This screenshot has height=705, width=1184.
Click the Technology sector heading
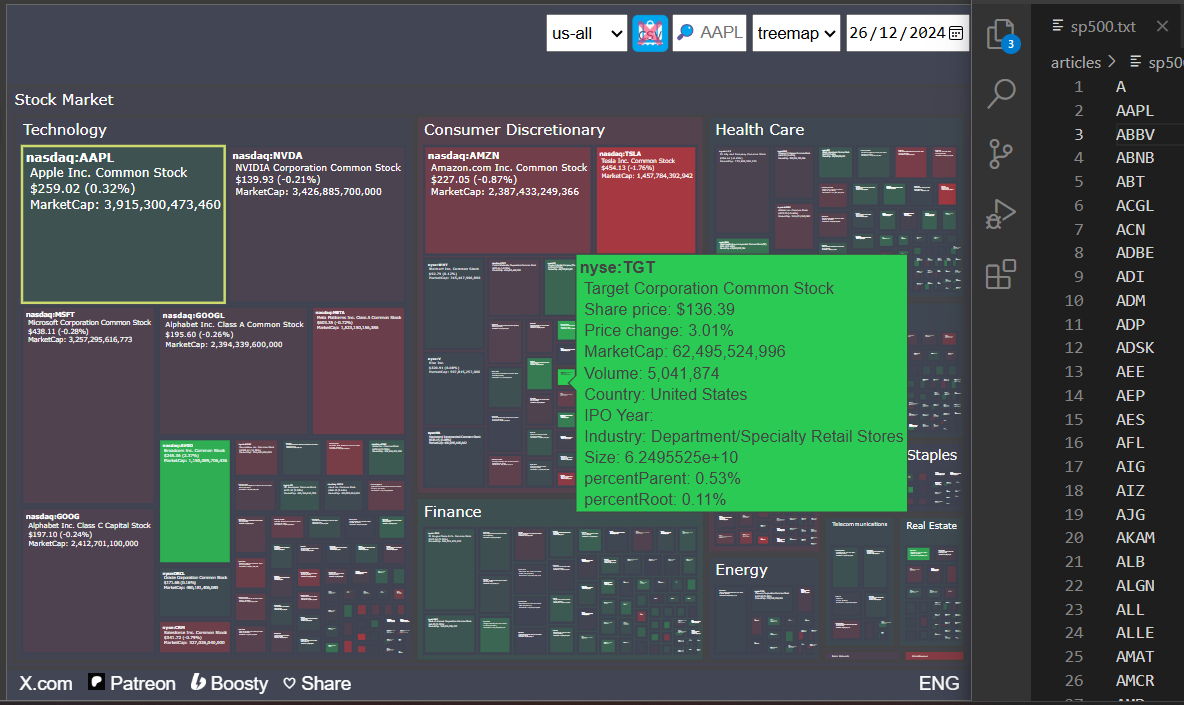(x=65, y=130)
